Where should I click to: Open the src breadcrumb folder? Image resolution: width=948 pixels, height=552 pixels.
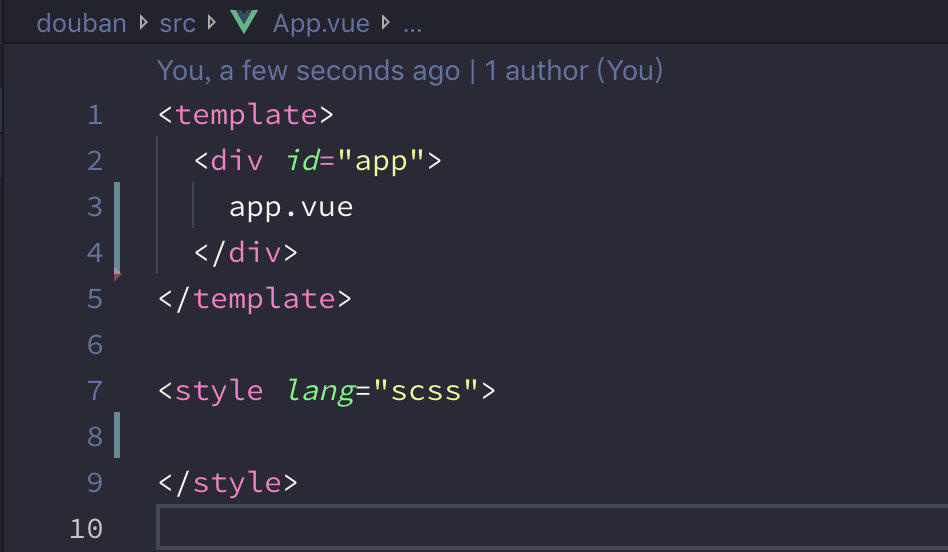[177, 24]
